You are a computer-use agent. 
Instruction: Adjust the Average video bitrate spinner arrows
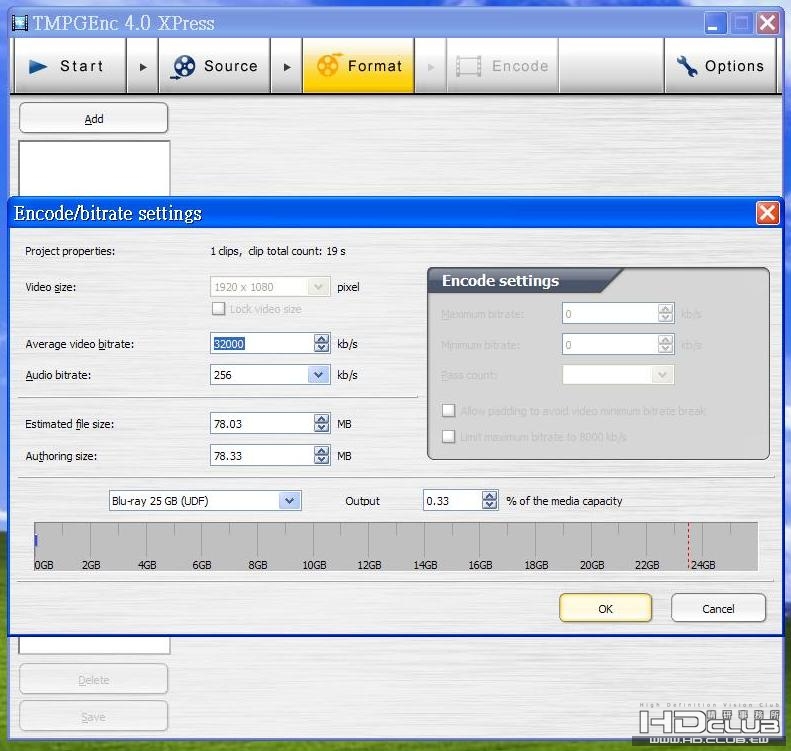click(321, 343)
